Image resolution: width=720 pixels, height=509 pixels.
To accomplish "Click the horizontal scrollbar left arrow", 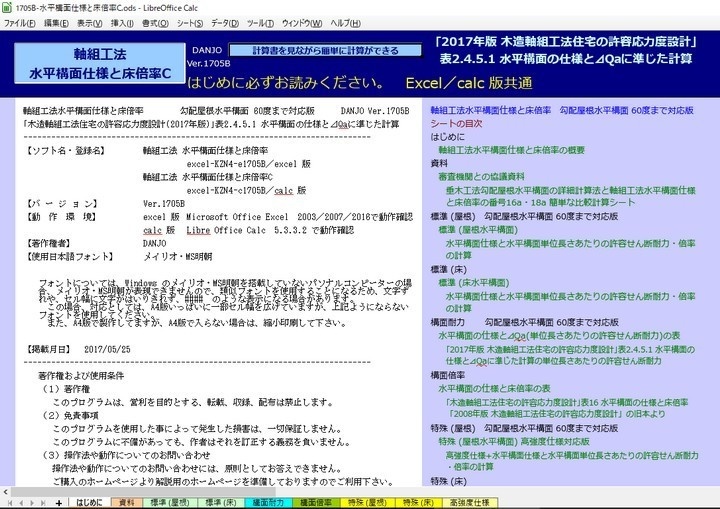I will click(x=5, y=492).
